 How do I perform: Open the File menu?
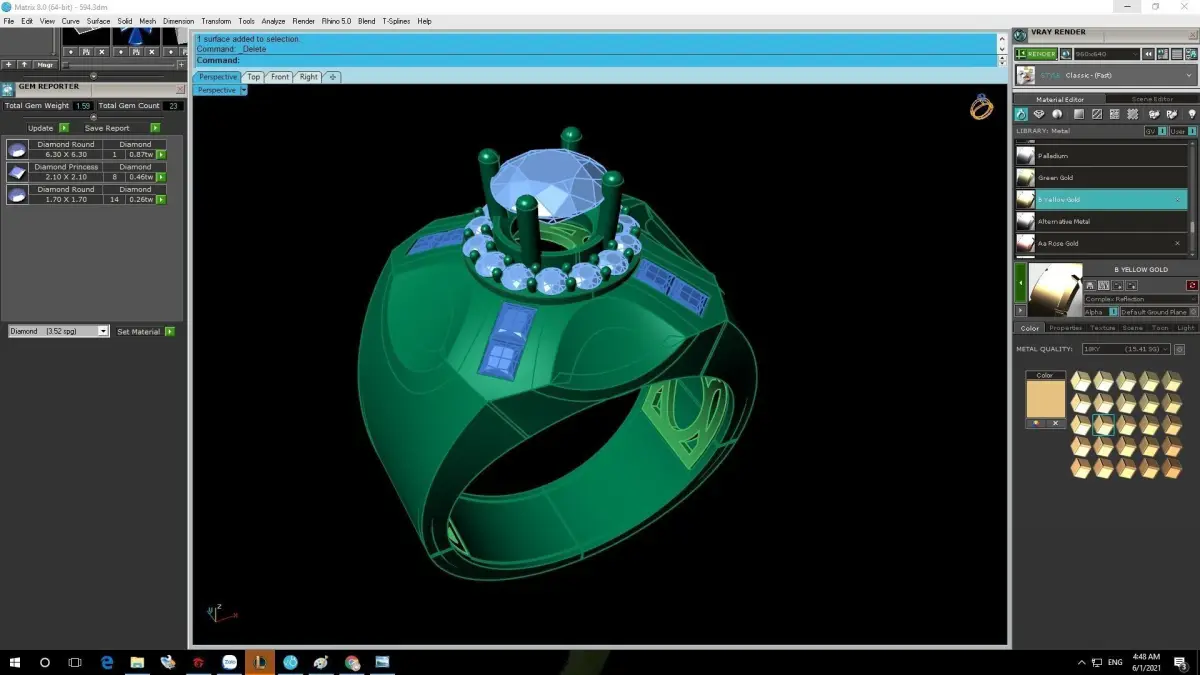[9, 21]
